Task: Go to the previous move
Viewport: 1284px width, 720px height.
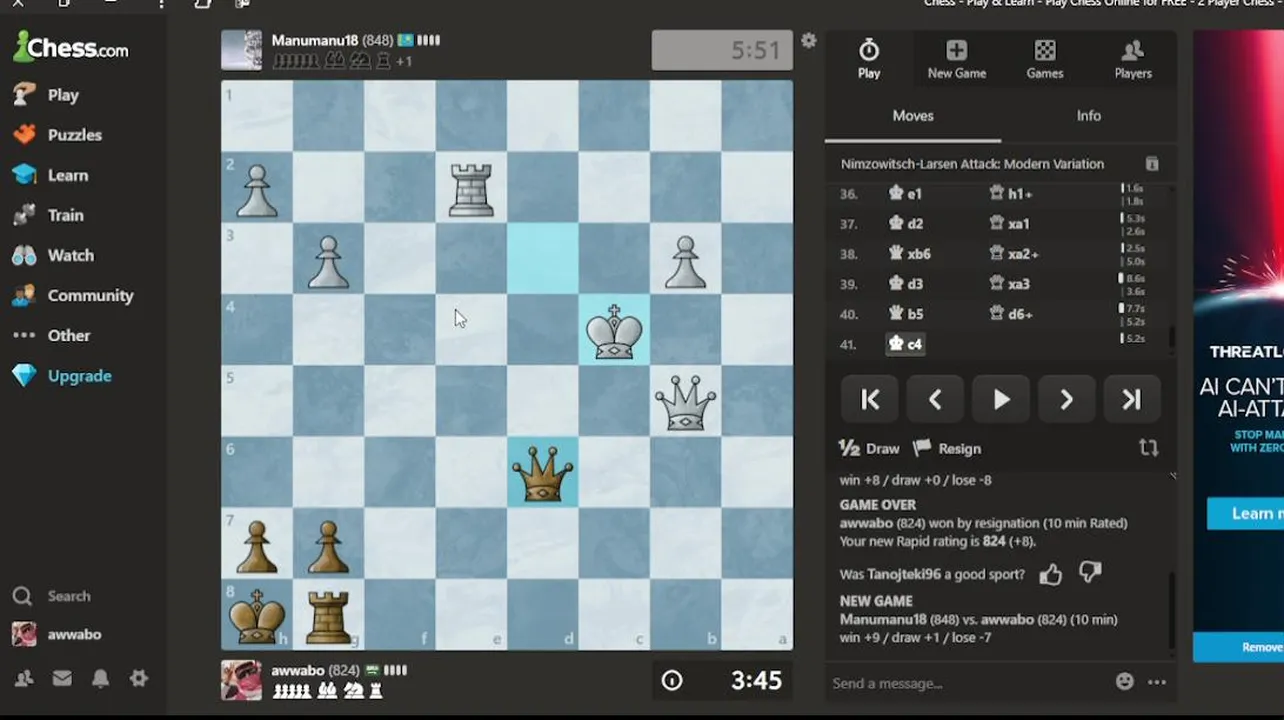Action: 935,400
